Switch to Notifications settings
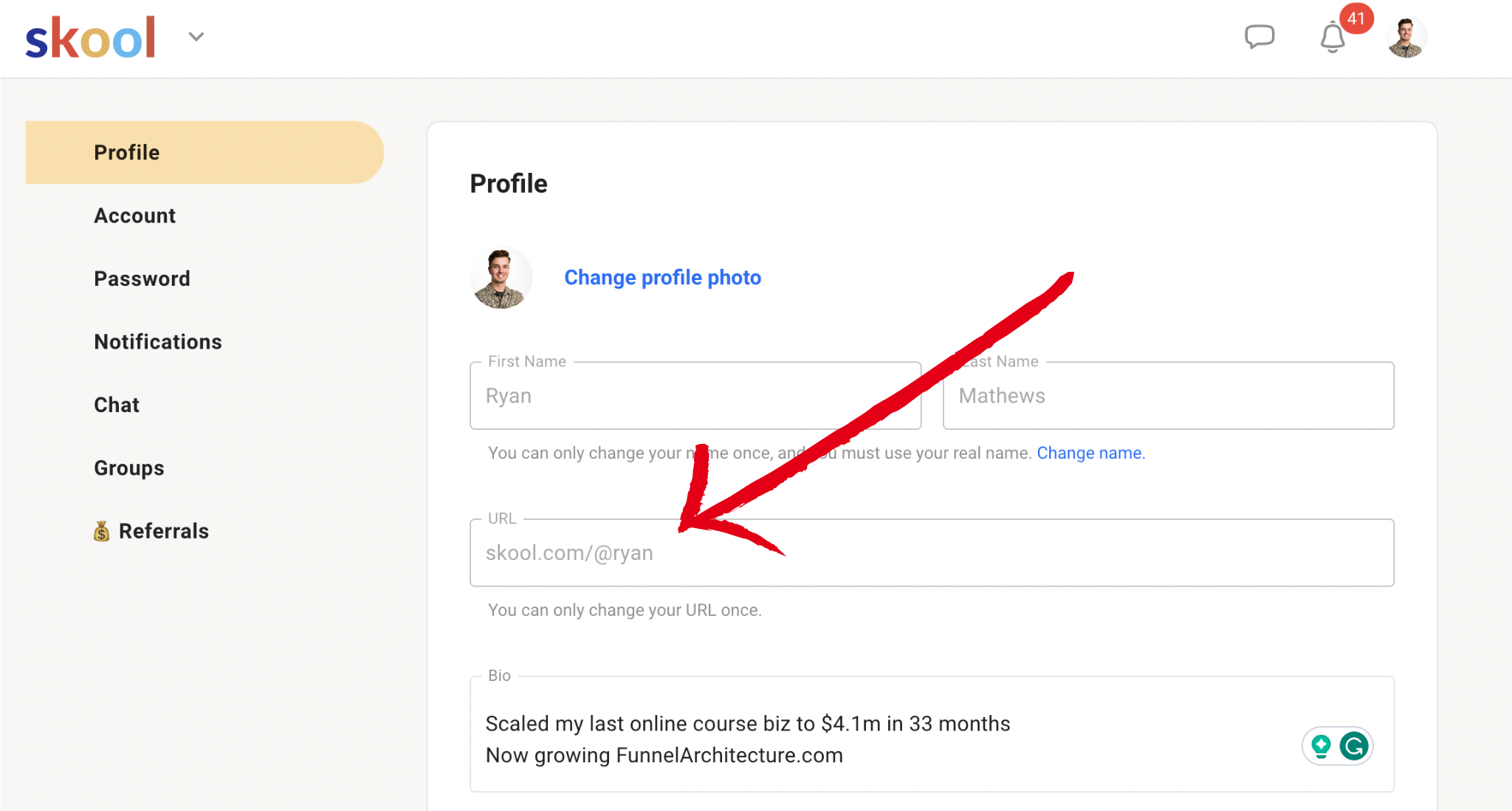 [x=158, y=342]
